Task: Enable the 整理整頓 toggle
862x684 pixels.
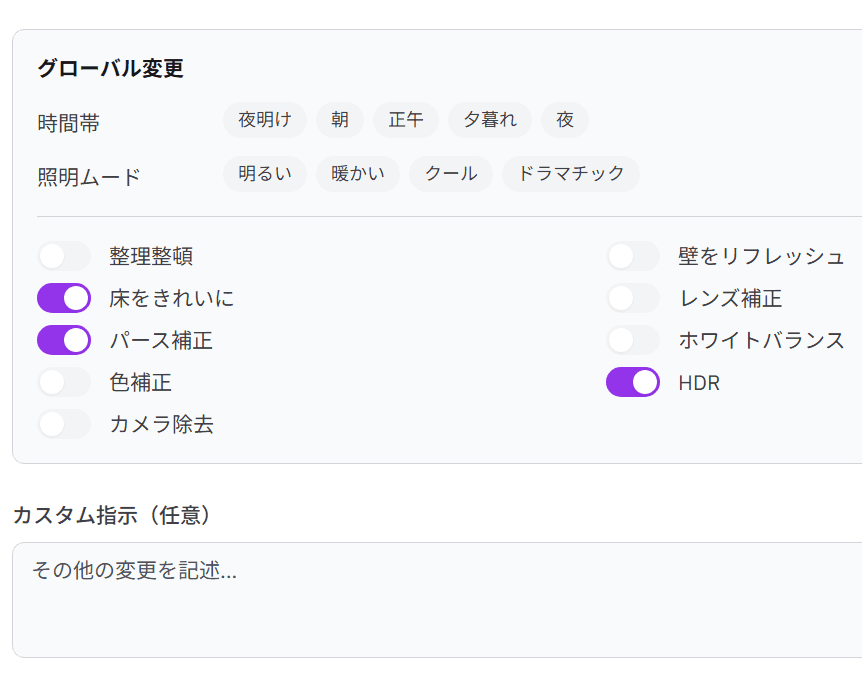Action: coord(64,256)
